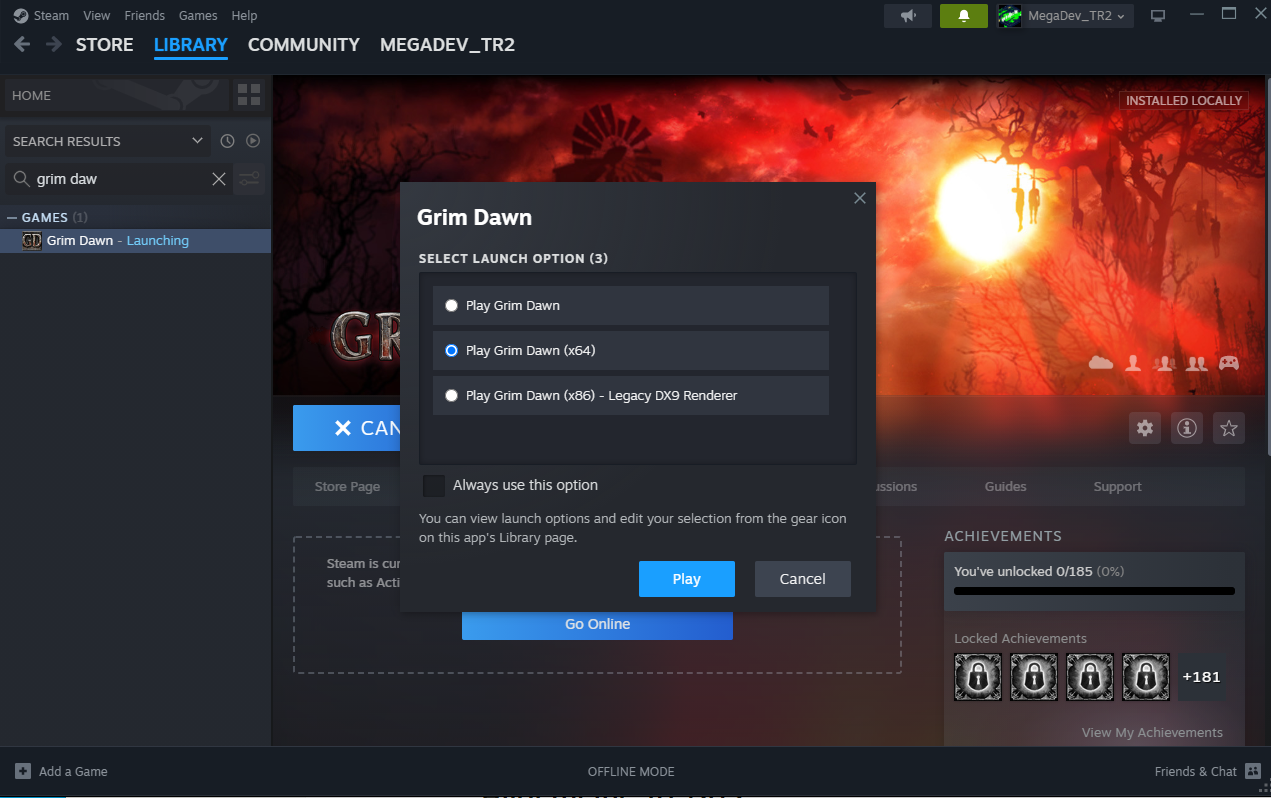Go back with the left arrow
Screen dimensions: 1271x798
click(22, 45)
